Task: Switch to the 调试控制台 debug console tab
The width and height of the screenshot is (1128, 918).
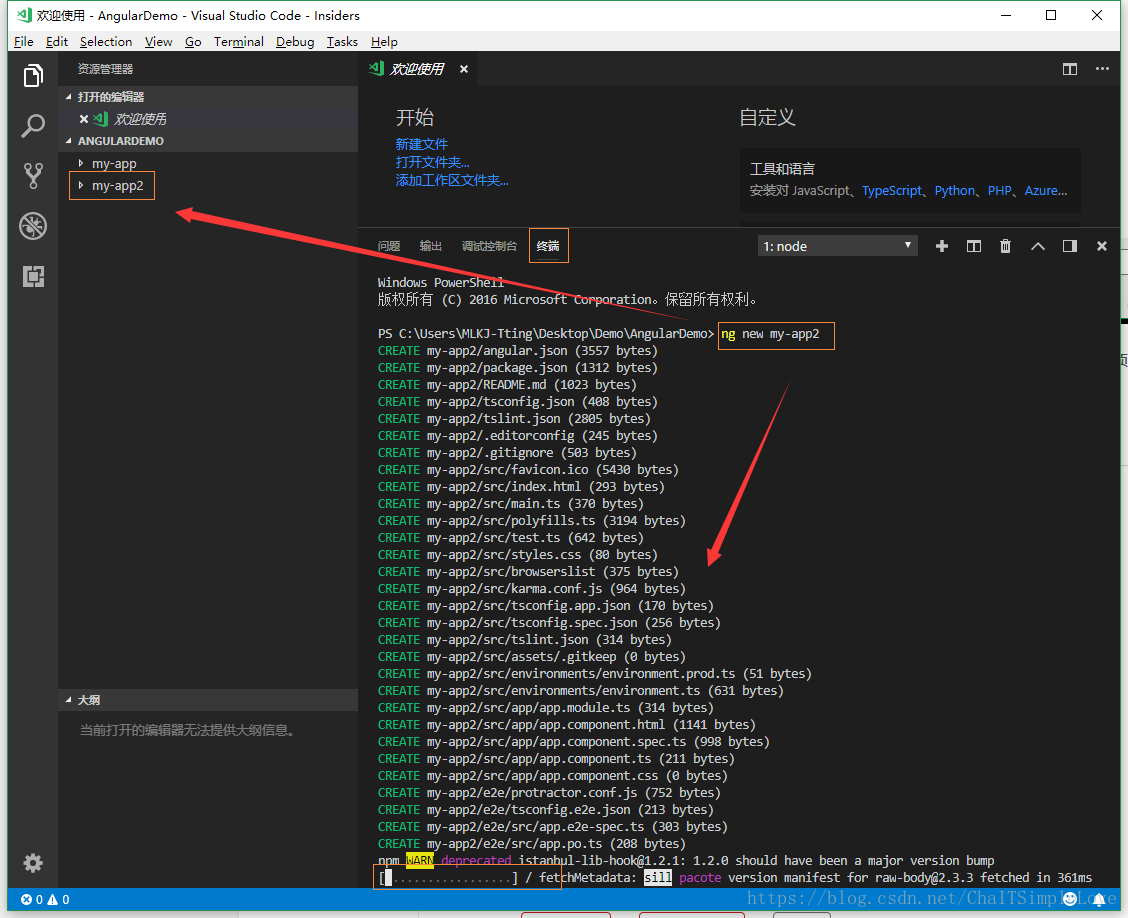Action: (x=489, y=246)
